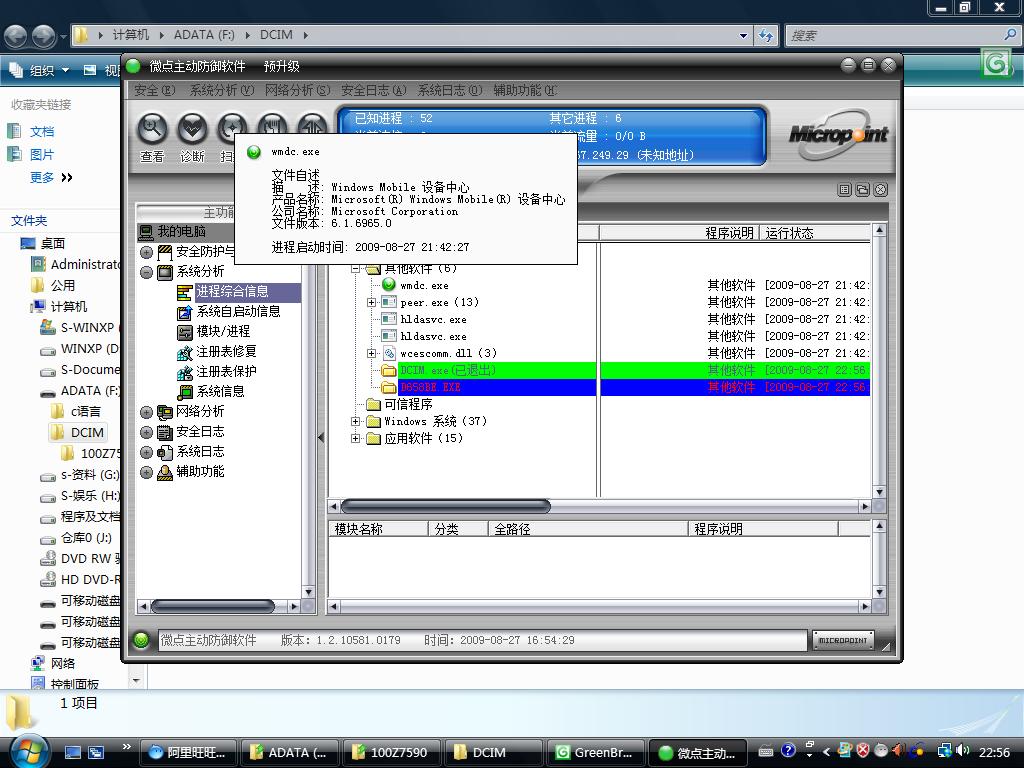The height and width of the screenshot is (768, 1024).
Task: Click the volume speaker icon in the system tray
Action: click(x=962, y=752)
